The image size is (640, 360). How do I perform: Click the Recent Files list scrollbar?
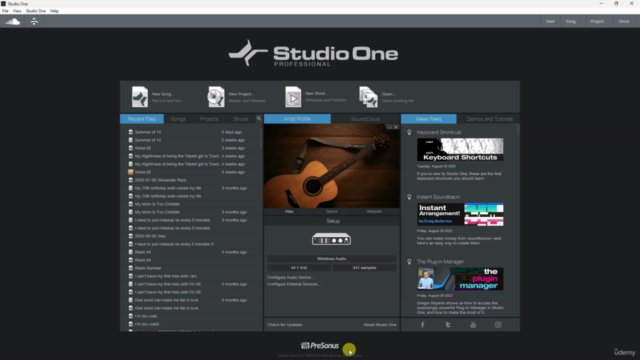[261, 139]
